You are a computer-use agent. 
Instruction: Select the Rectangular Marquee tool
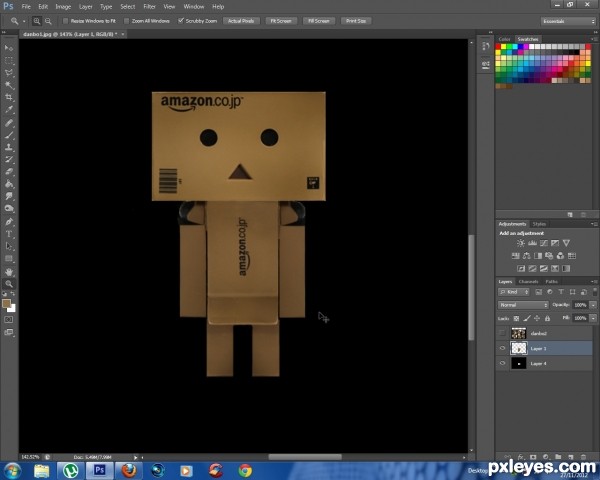(x=9, y=60)
